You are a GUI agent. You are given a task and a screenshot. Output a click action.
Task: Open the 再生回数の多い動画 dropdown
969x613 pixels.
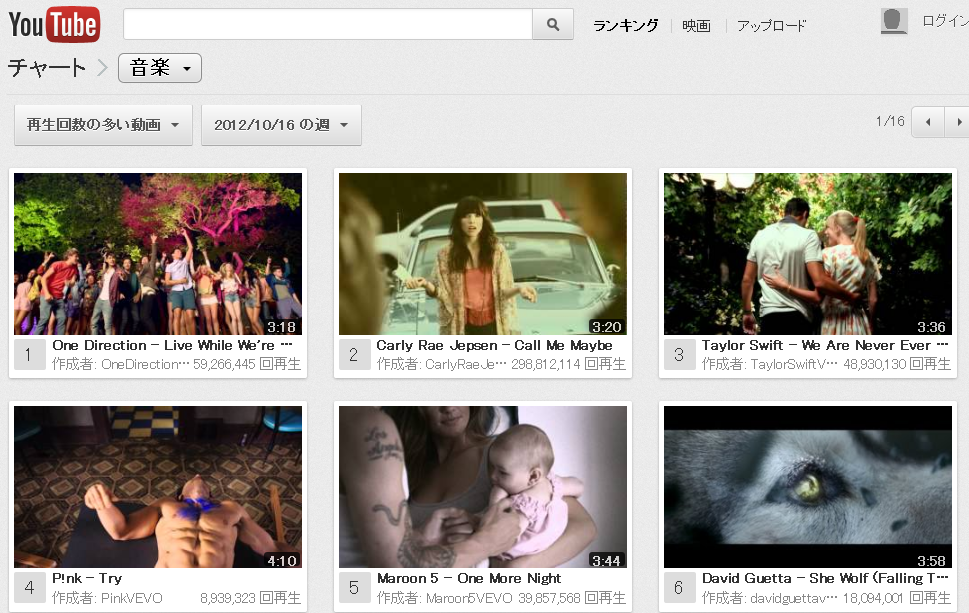pyautogui.click(x=103, y=125)
